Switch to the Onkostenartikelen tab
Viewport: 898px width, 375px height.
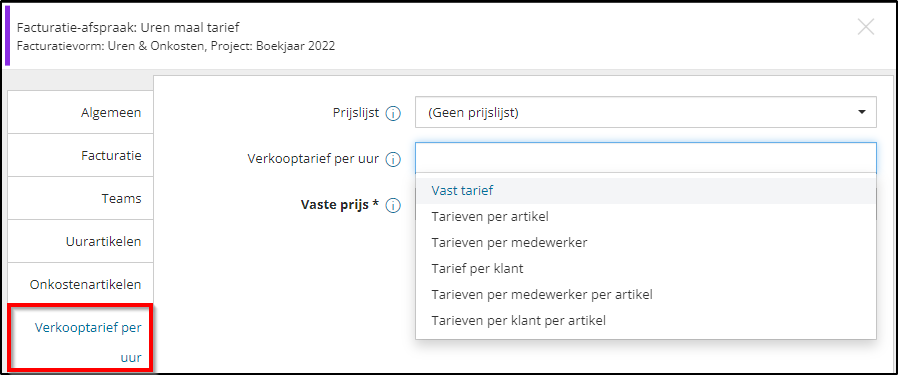80,284
